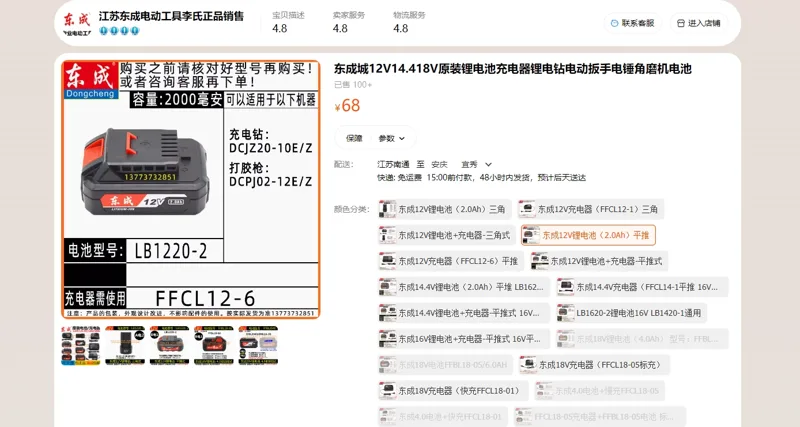Click greyed option 东成18V锂电池（4.0Ah）型号：FFBL...

[x=642, y=339]
